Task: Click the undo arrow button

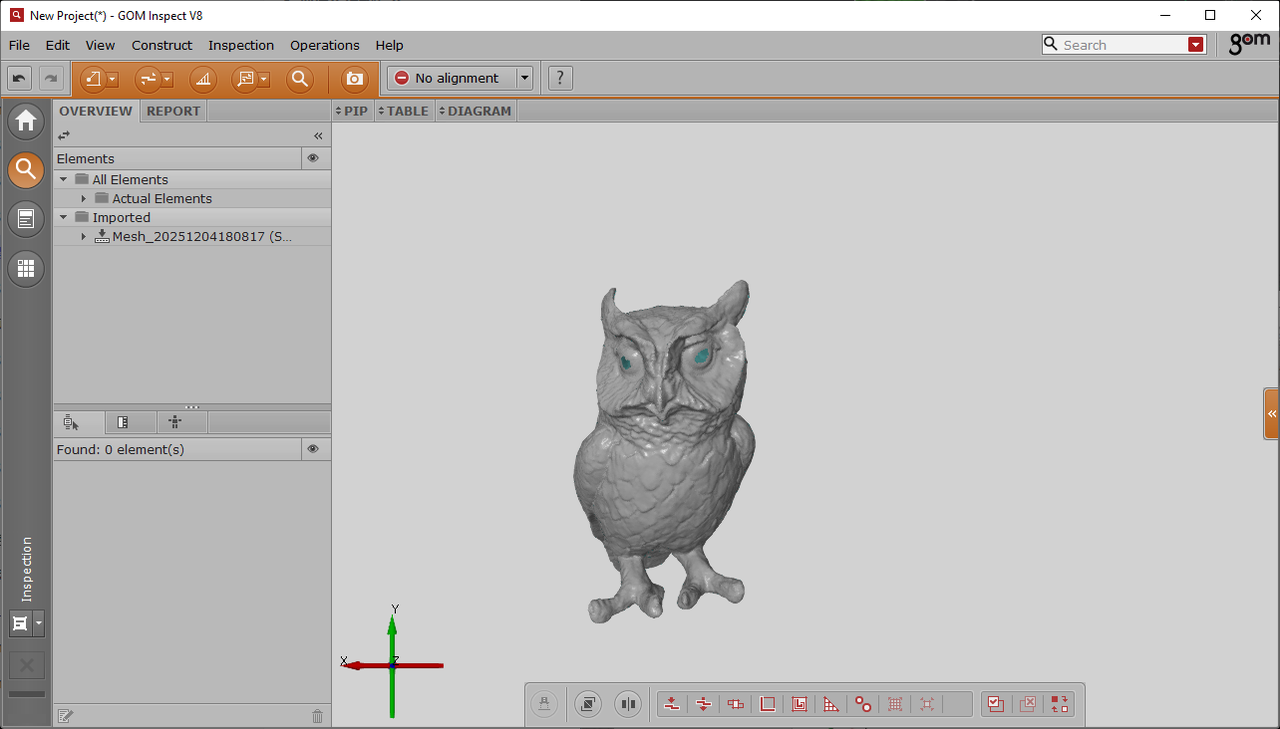Action: point(19,78)
